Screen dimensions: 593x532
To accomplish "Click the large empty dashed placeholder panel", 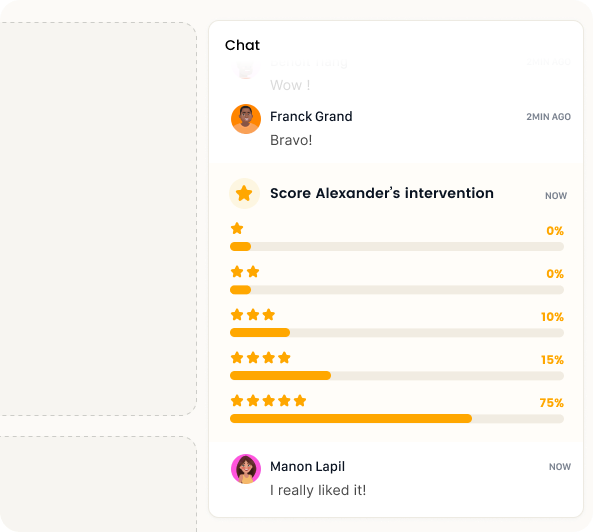I will click(98, 219).
